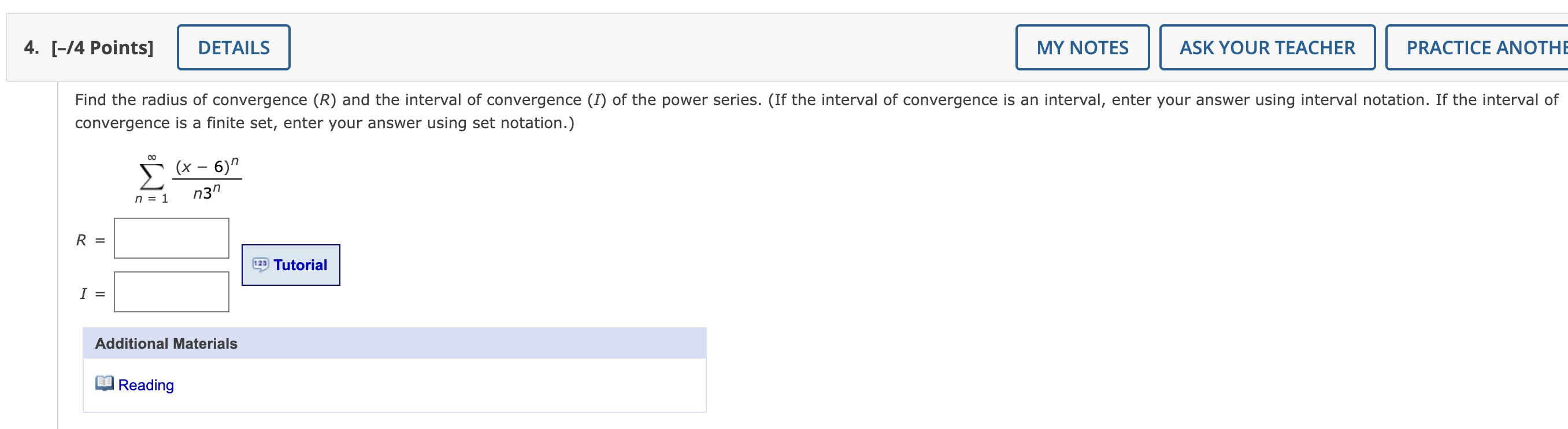Click ASK YOUR TEACHER

pyautogui.click(x=1266, y=47)
